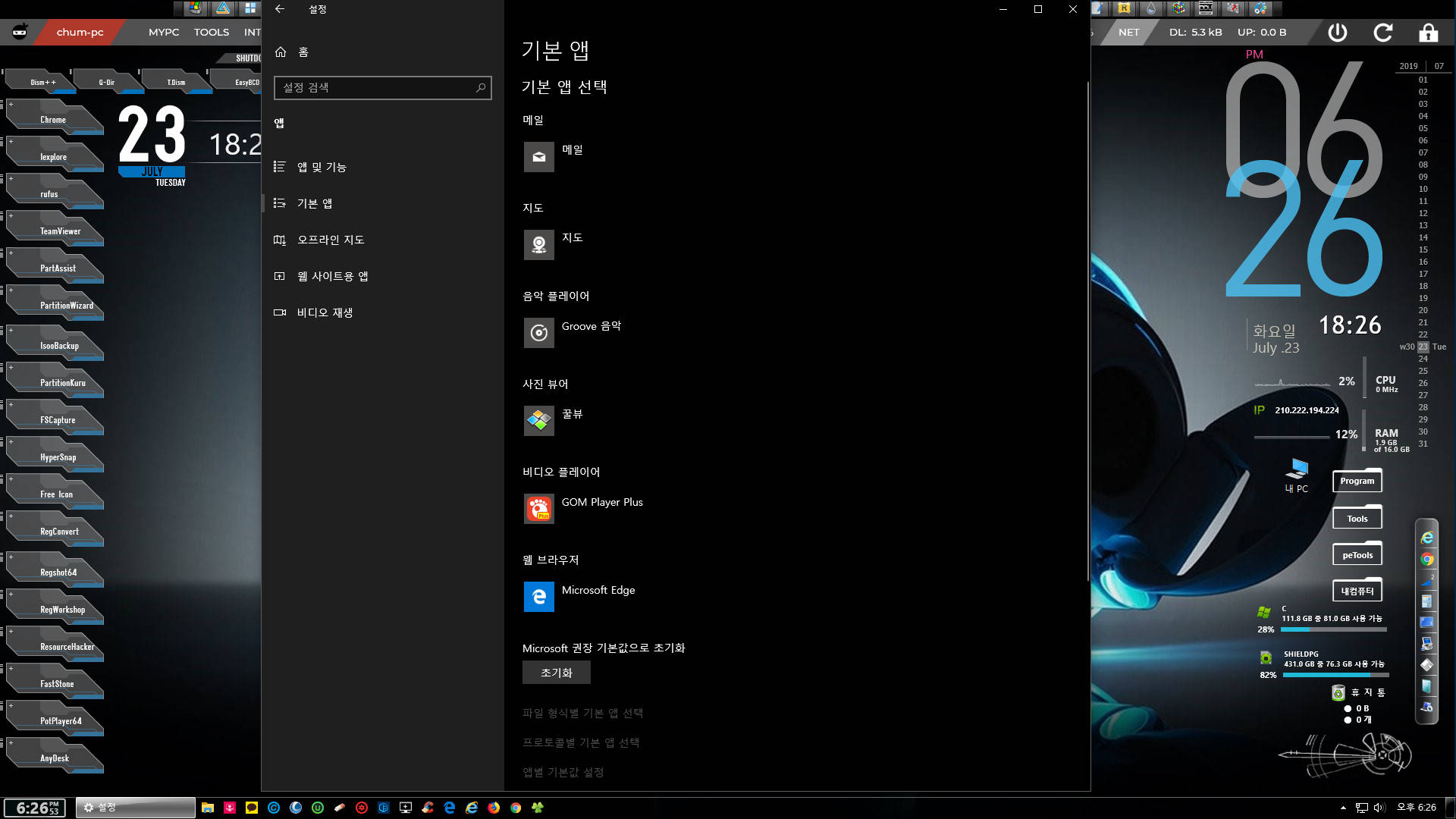This screenshot has width=1456, height=819.
Task: Open the yellow KakaoTalk icon in the taskbar
Action: [252, 808]
